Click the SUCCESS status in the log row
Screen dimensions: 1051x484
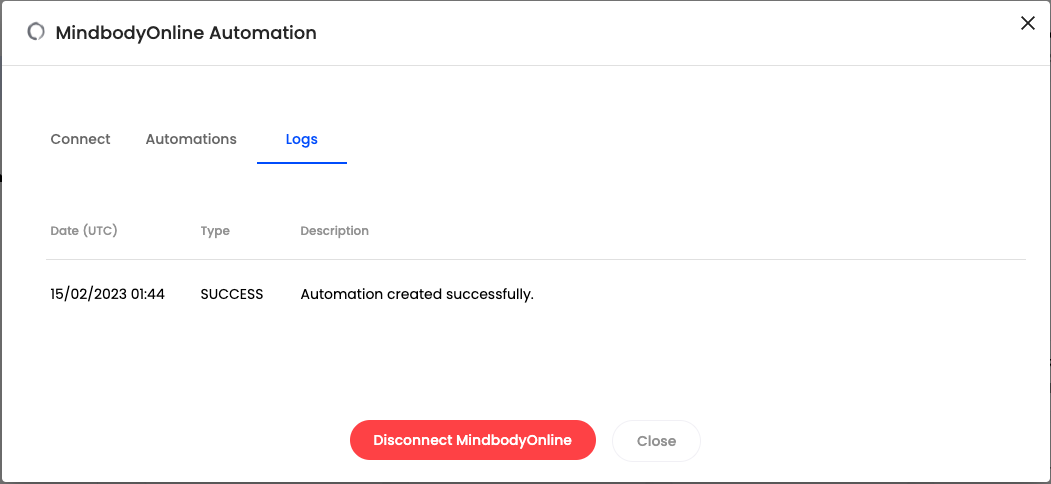pyautogui.click(x=231, y=294)
